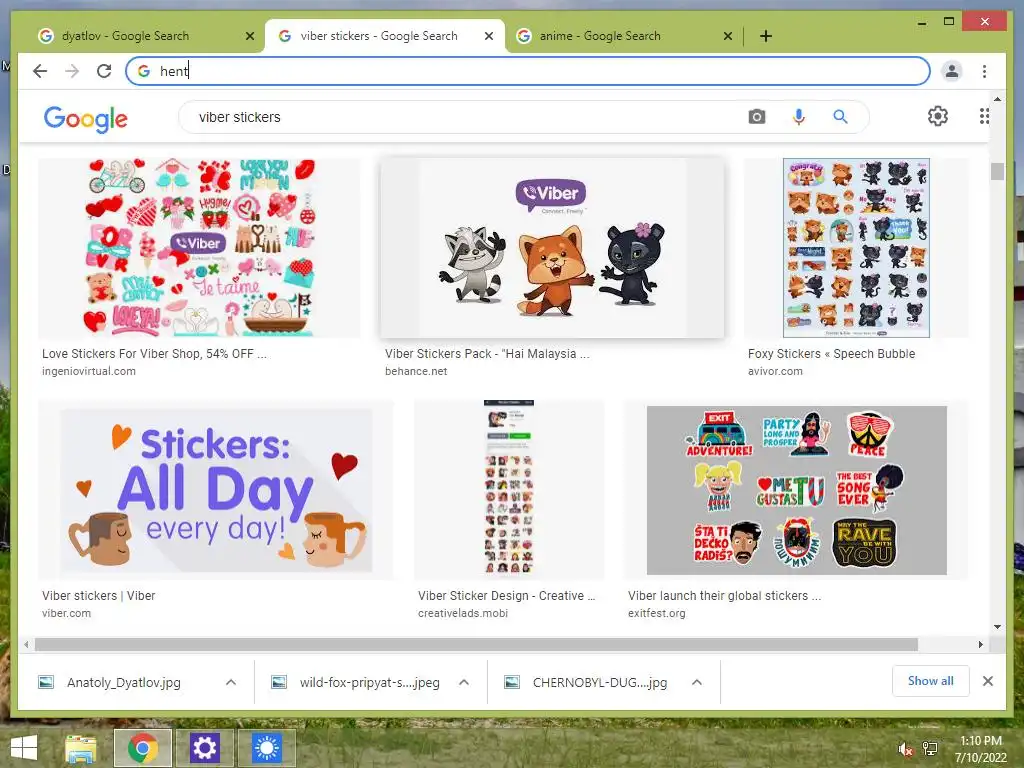Open a new tab with plus button
This screenshot has height=768, width=1024.
click(x=766, y=36)
